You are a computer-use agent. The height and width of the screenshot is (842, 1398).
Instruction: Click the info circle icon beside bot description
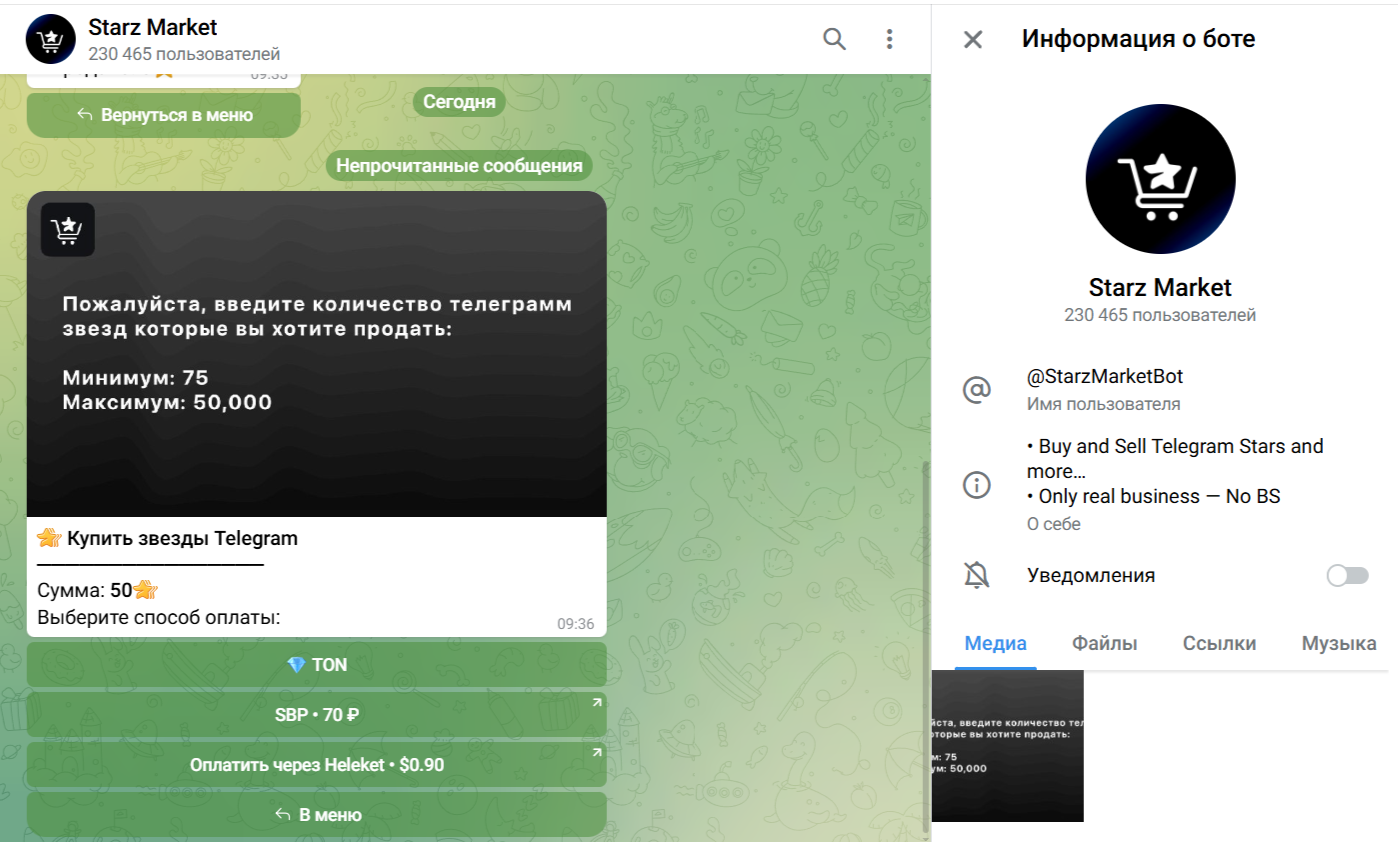[x=976, y=485]
